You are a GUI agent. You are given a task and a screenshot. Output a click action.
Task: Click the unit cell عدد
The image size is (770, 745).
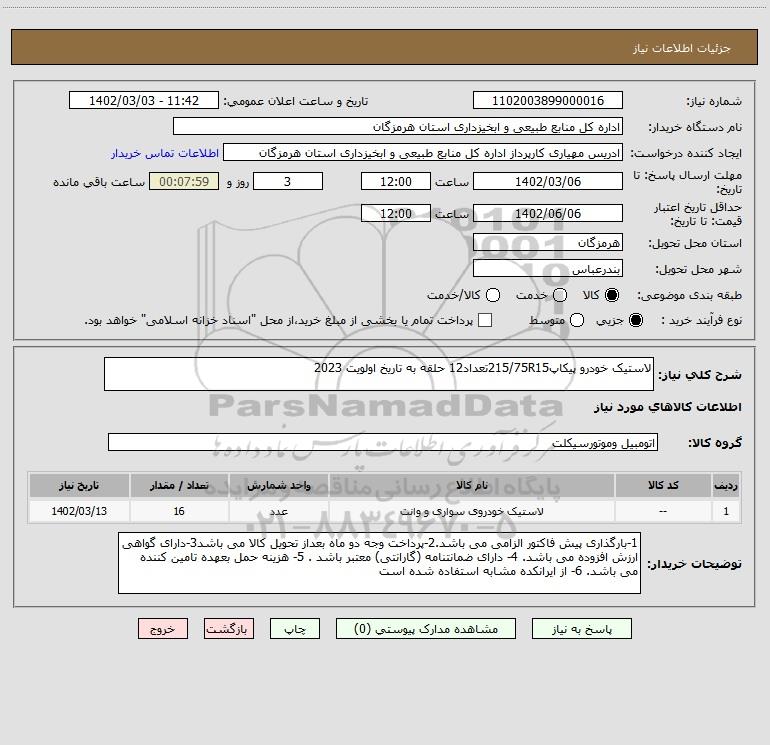278,511
